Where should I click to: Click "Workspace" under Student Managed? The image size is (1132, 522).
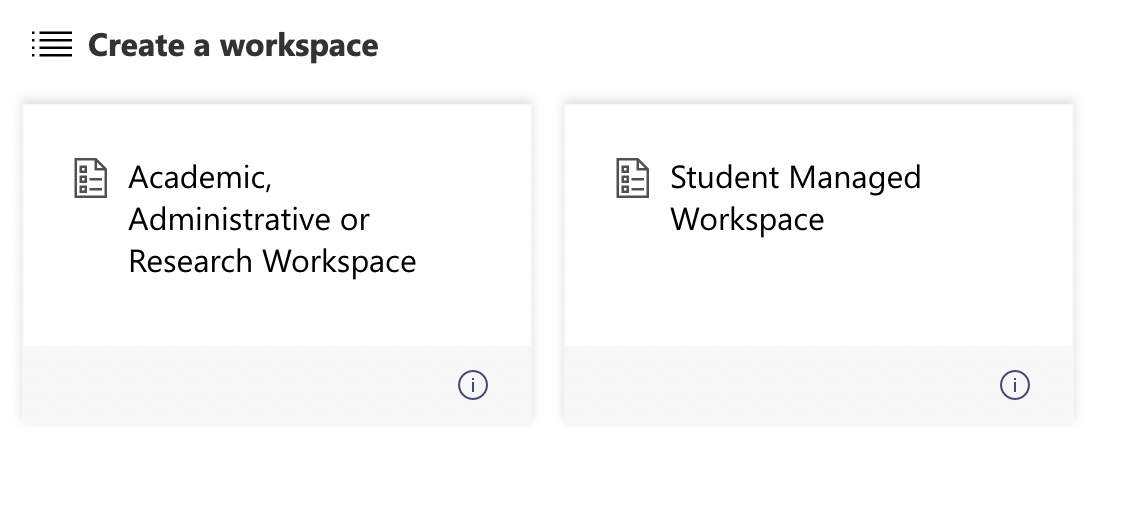(x=747, y=219)
